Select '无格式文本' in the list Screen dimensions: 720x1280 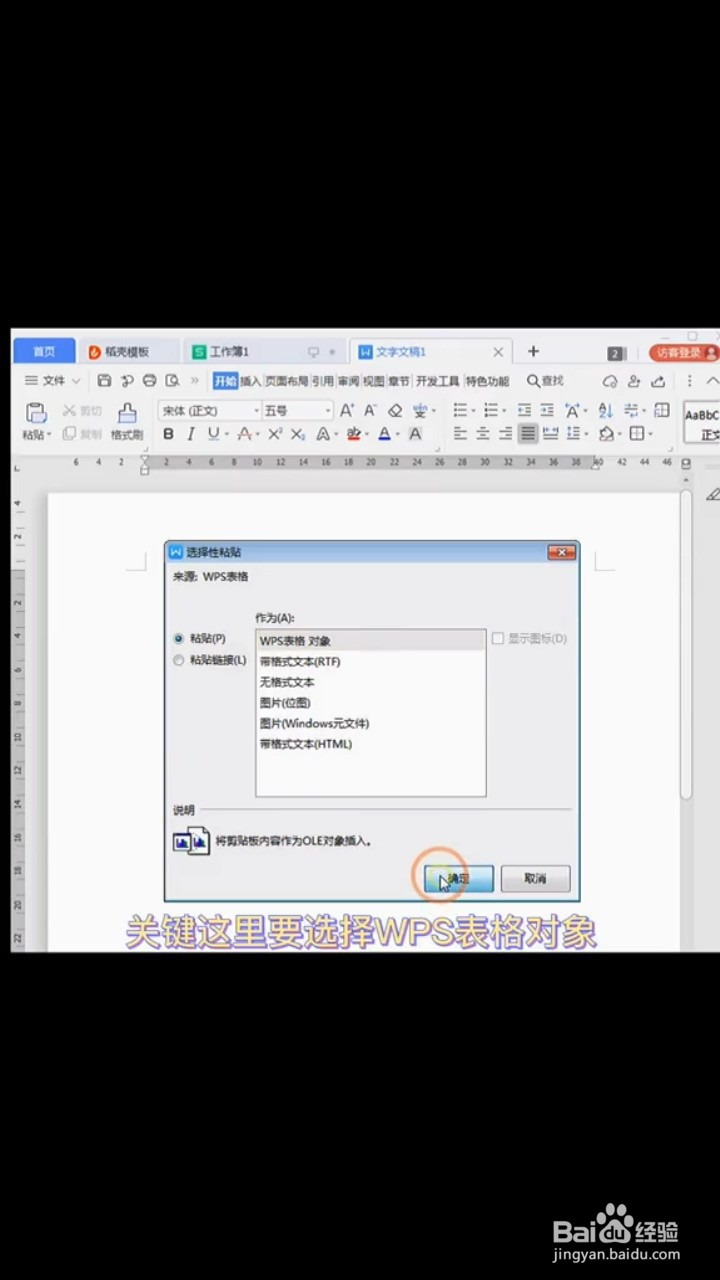click(371, 682)
